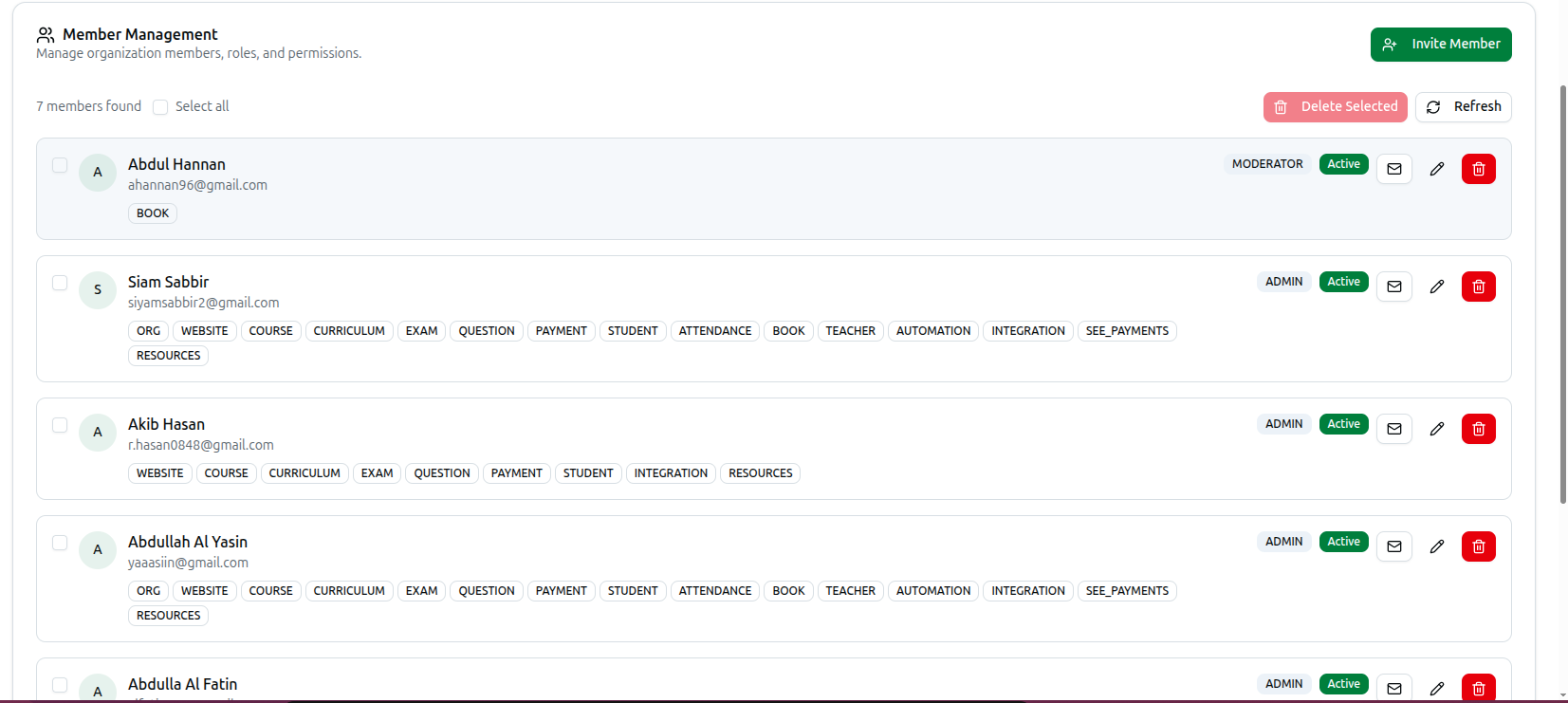
Task: Click the mail icon for Siam Sabbir
Action: pos(1394,287)
